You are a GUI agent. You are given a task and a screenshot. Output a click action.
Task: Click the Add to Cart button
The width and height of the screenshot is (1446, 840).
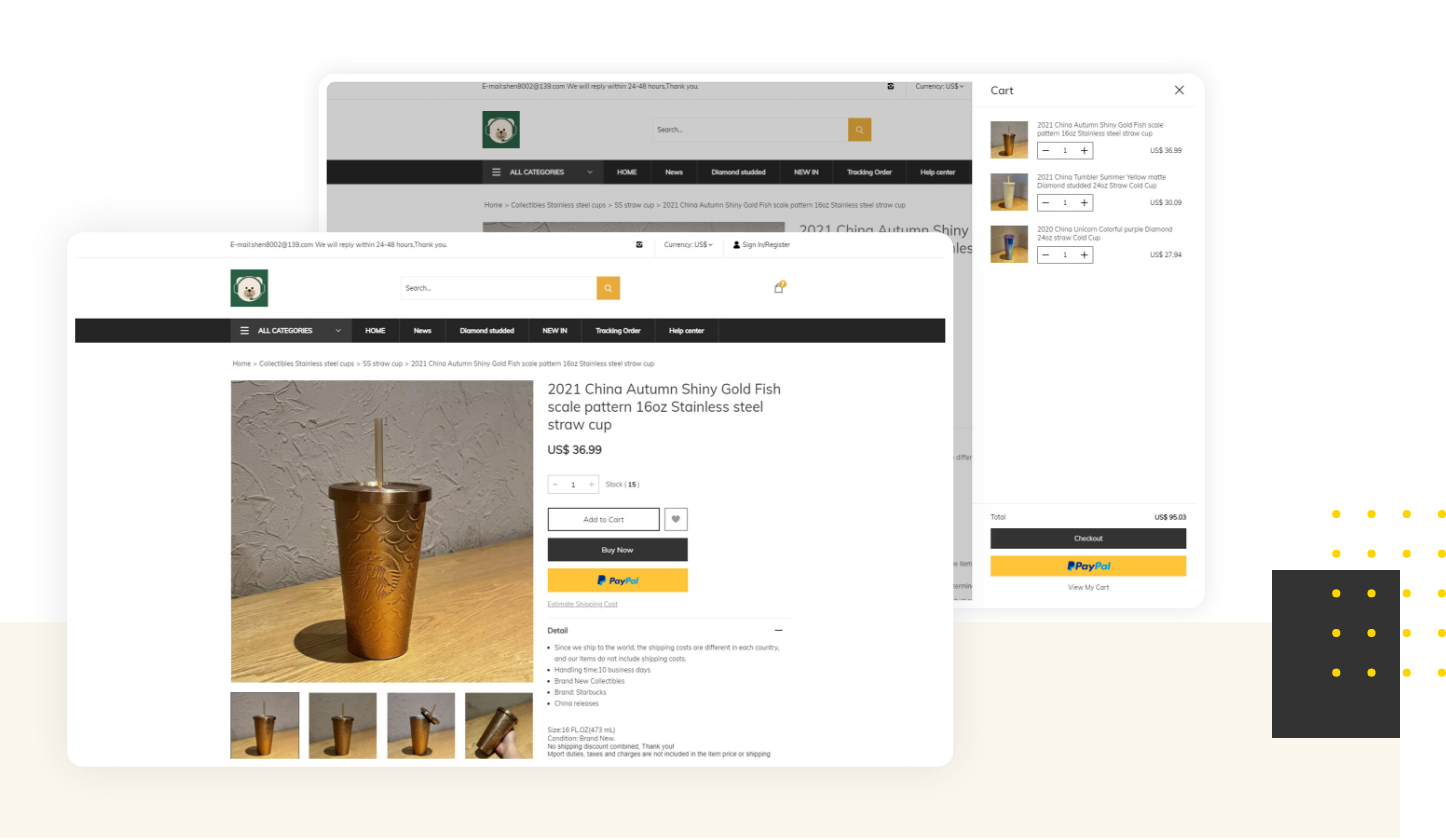(x=603, y=520)
